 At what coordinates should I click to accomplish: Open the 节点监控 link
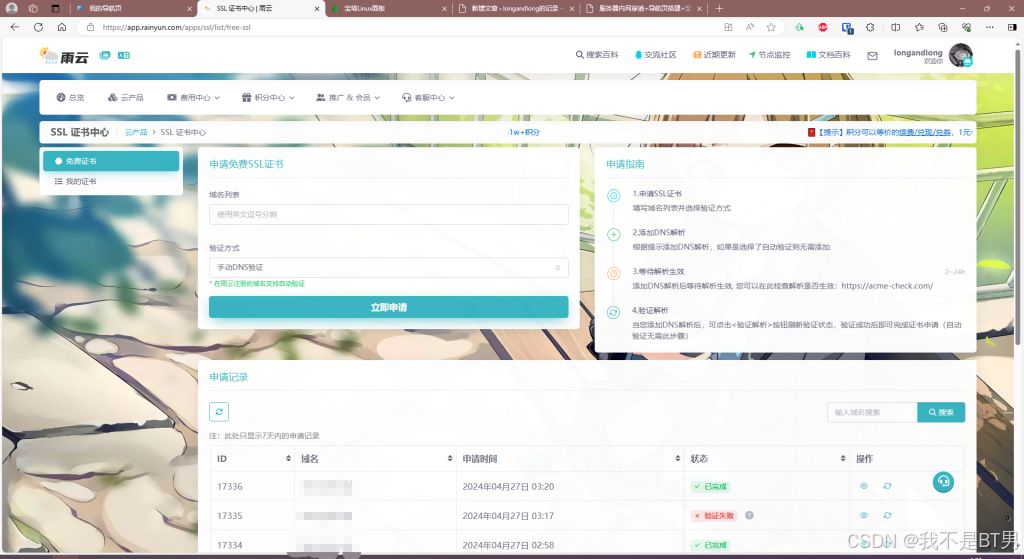[x=769, y=55]
